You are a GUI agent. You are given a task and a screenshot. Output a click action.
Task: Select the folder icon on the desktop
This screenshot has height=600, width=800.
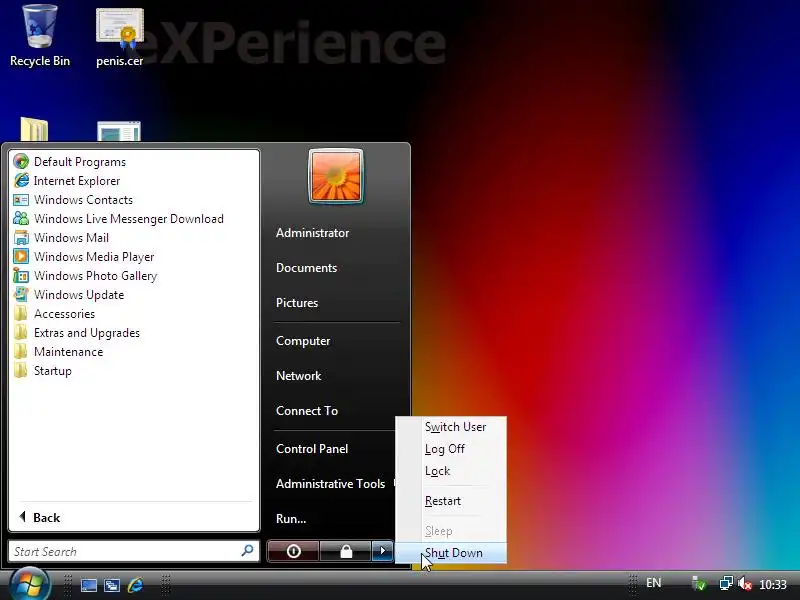point(35,129)
